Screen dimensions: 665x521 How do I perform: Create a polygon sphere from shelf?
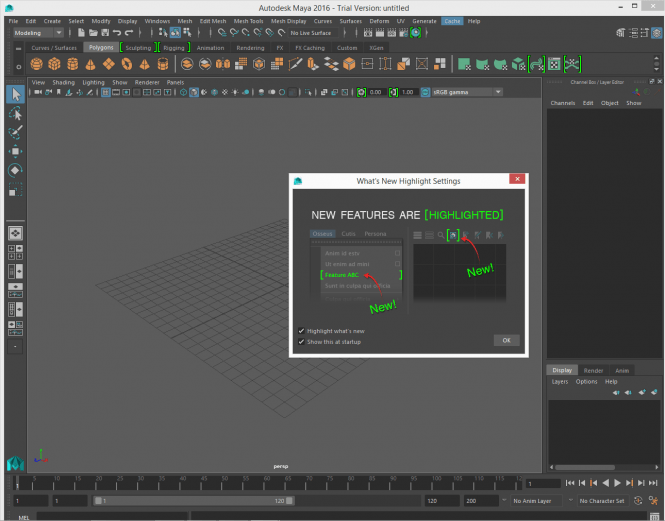(x=36, y=64)
